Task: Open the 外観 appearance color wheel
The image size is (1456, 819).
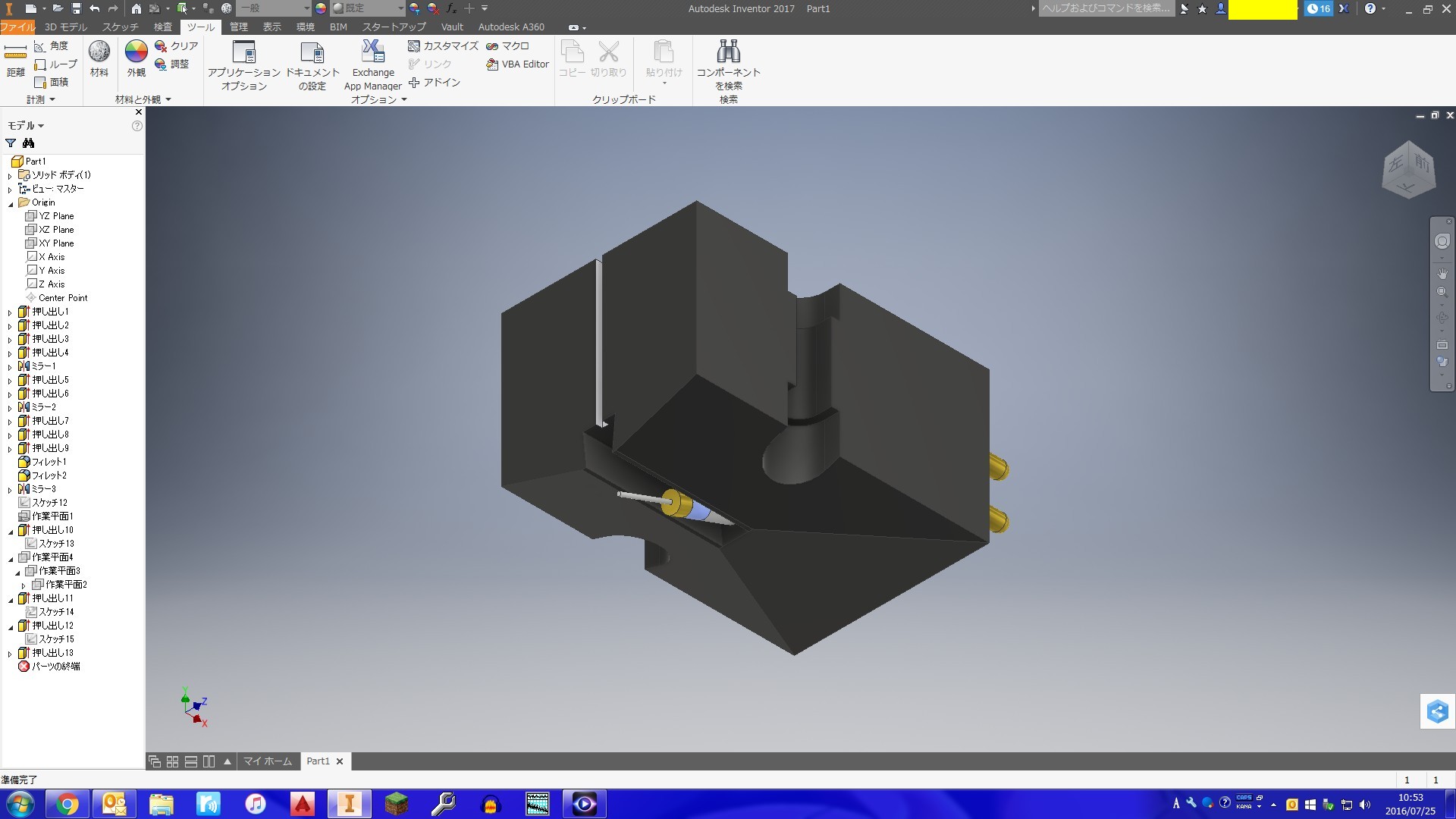Action: (x=136, y=58)
